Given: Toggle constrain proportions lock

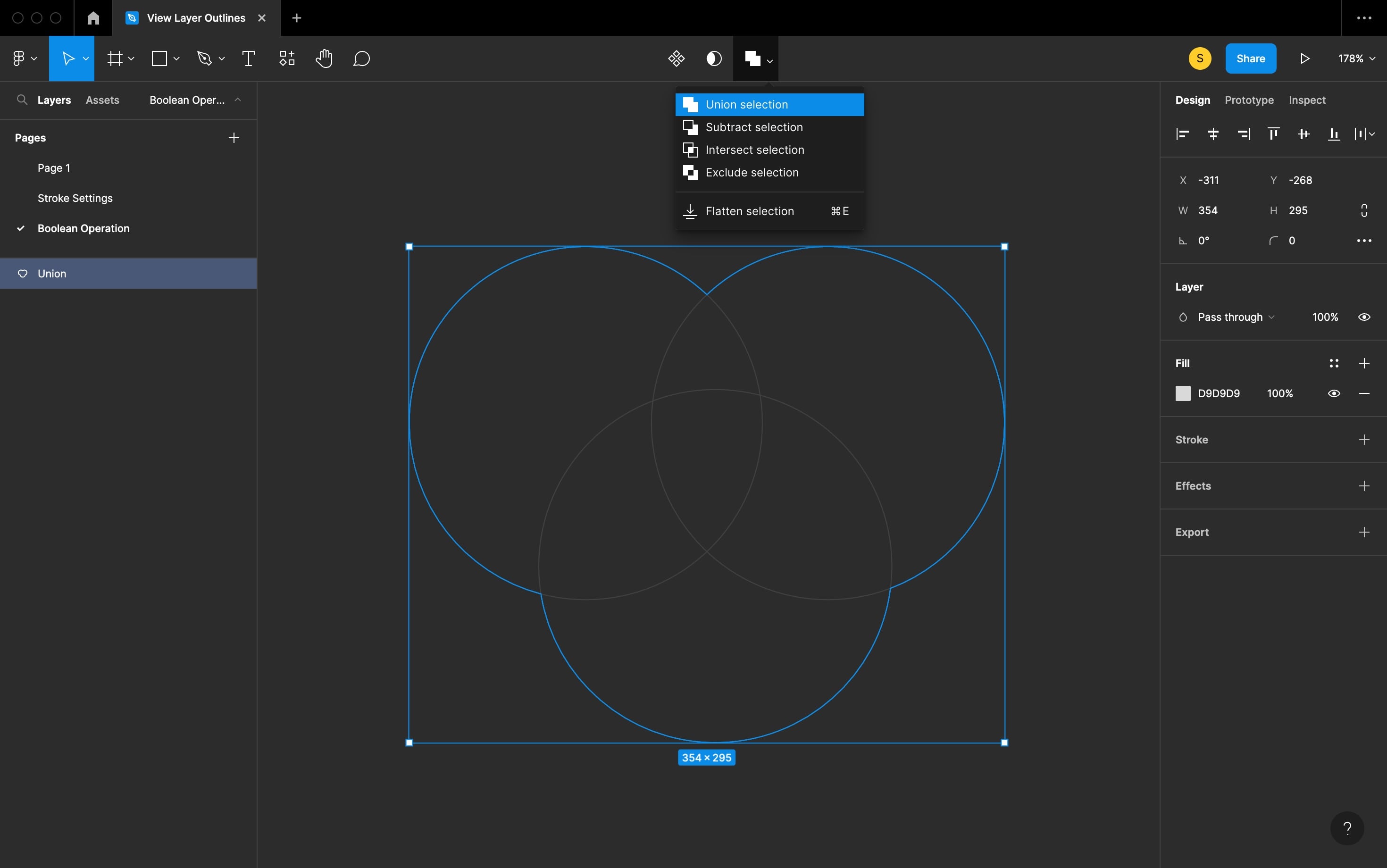Looking at the screenshot, I should 1364,211.
